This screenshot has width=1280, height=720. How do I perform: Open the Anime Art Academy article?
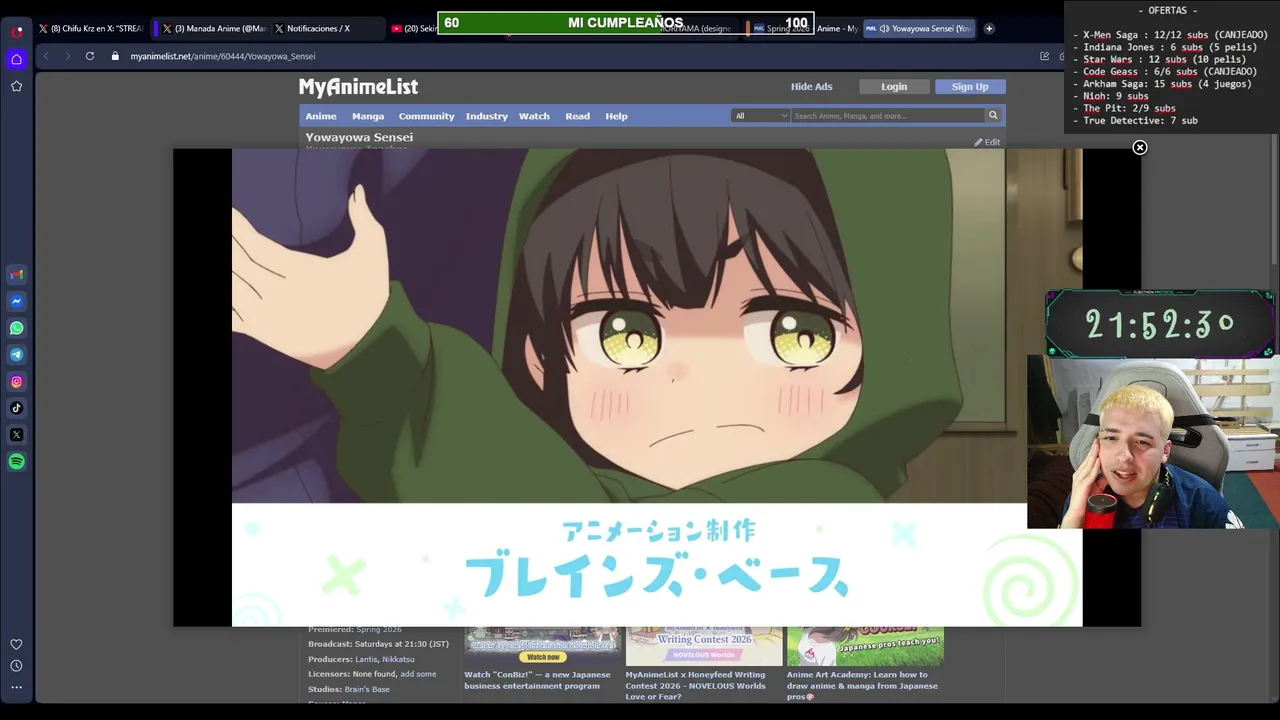[x=862, y=686]
